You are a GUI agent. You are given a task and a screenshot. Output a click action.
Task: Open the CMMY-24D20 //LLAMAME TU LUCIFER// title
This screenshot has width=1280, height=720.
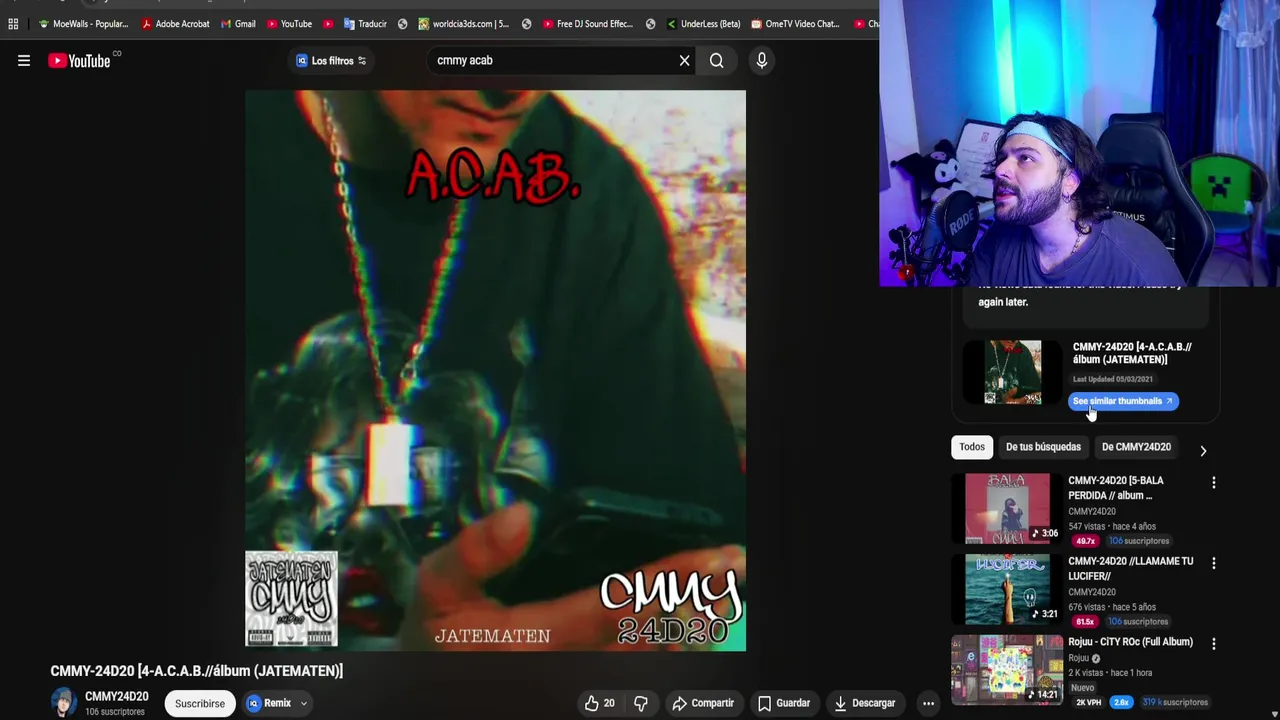click(x=1130, y=569)
